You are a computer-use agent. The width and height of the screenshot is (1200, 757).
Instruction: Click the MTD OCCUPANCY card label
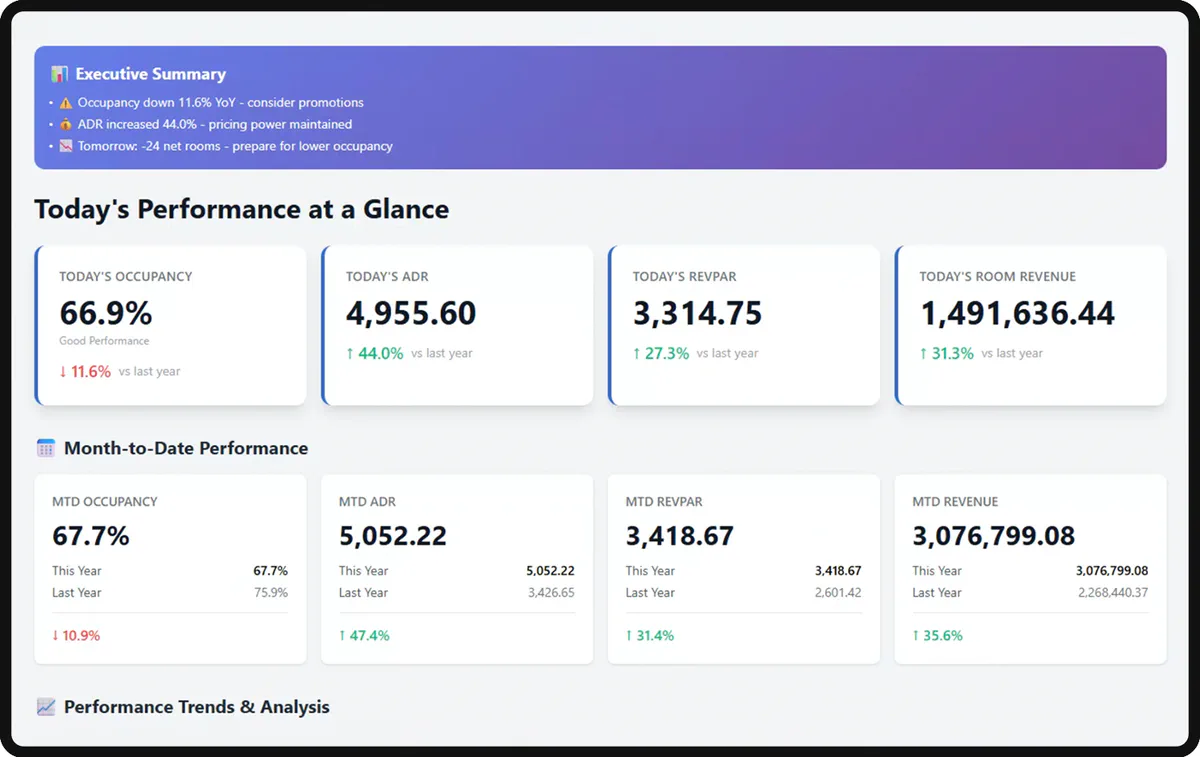[105, 502]
